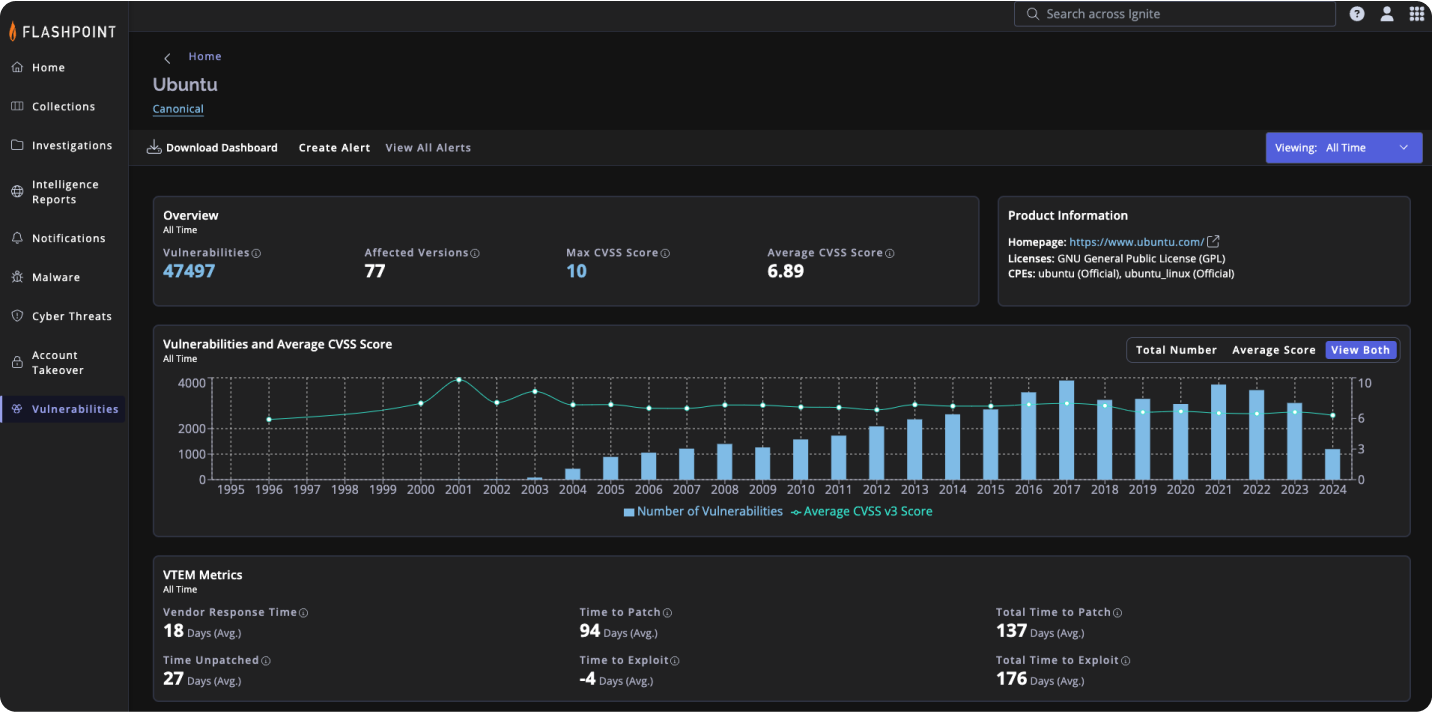Open the user profile icon
Image resolution: width=1432 pixels, height=712 pixels.
(1387, 14)
